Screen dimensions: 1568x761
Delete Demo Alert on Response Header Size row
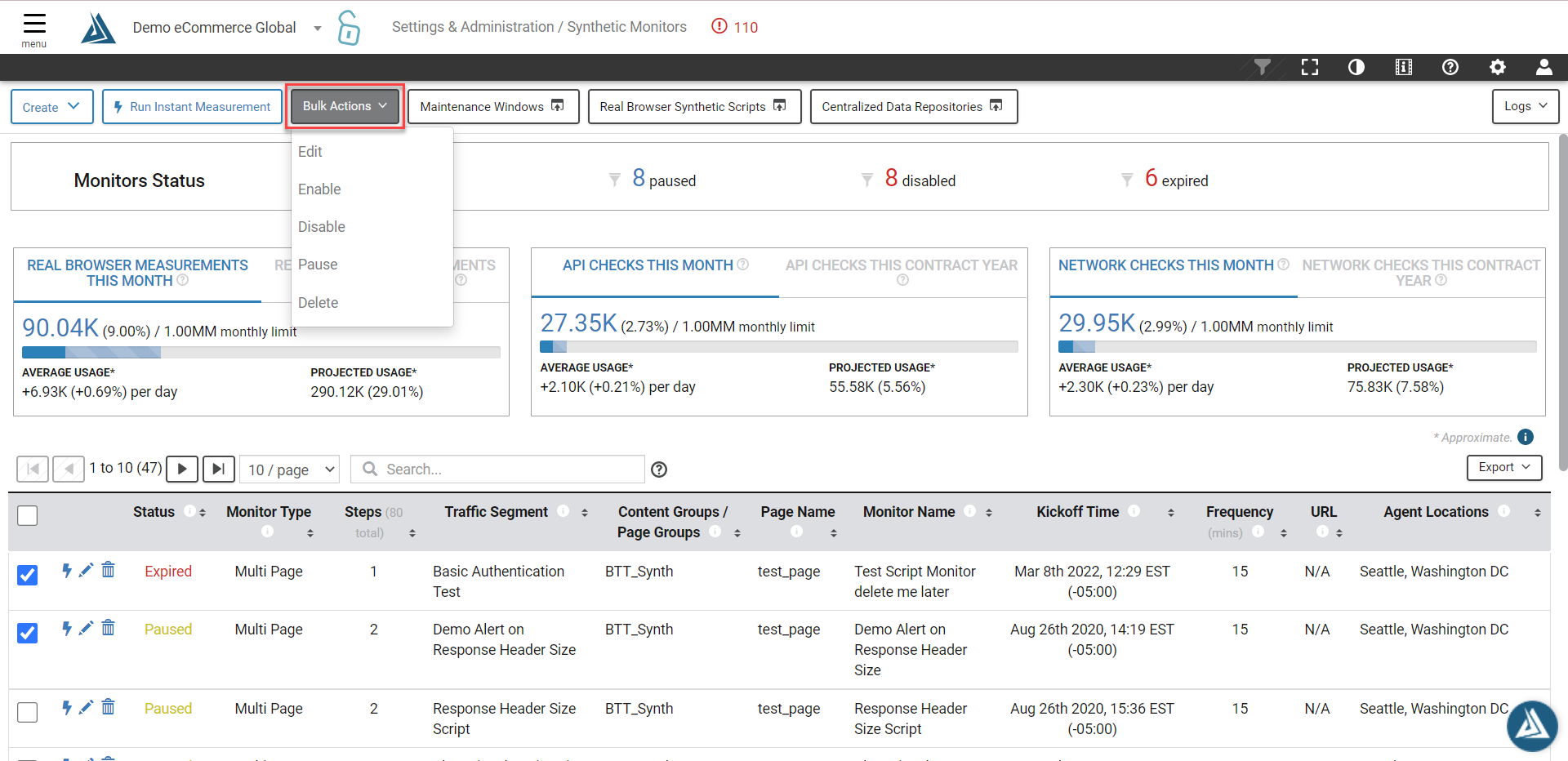coord(109,628)
